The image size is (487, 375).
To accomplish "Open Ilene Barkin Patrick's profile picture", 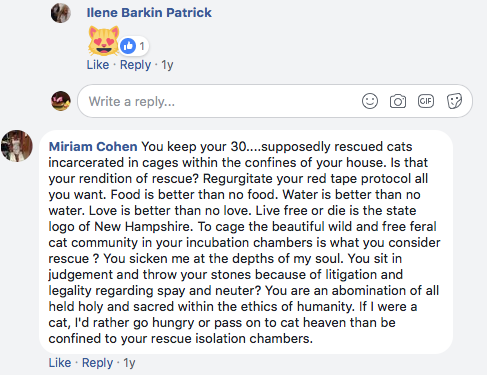I will pyautogui.click(x=61, y=13).
